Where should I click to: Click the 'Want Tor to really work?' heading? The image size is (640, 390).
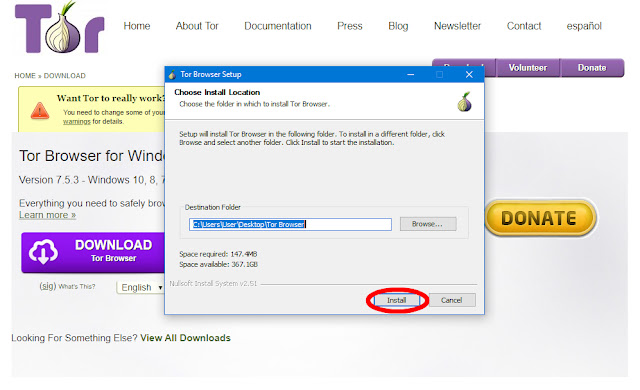tap(111, 98)
